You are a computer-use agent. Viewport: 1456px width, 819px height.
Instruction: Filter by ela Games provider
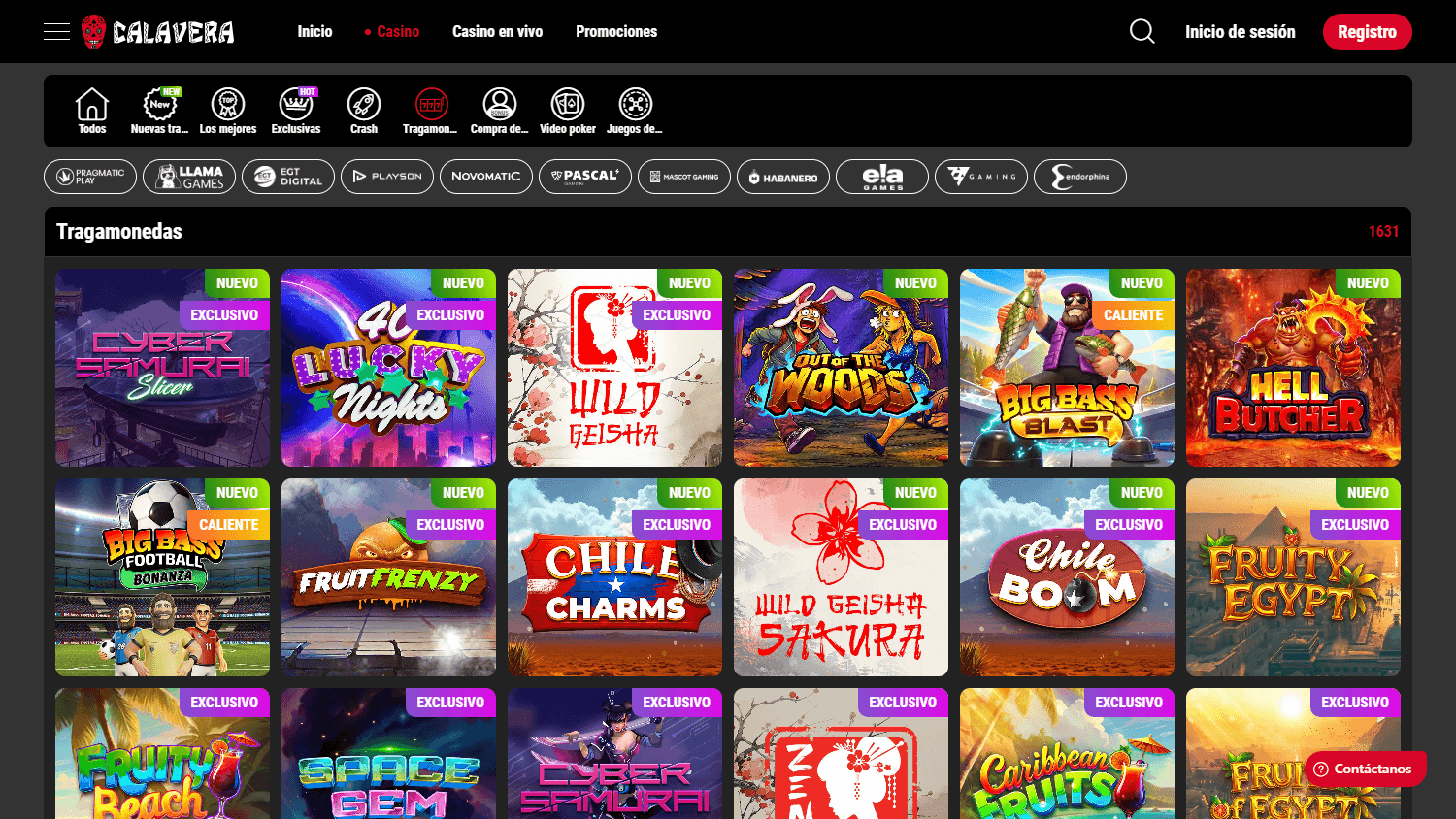pyautogui.click(x=882, y=177)
